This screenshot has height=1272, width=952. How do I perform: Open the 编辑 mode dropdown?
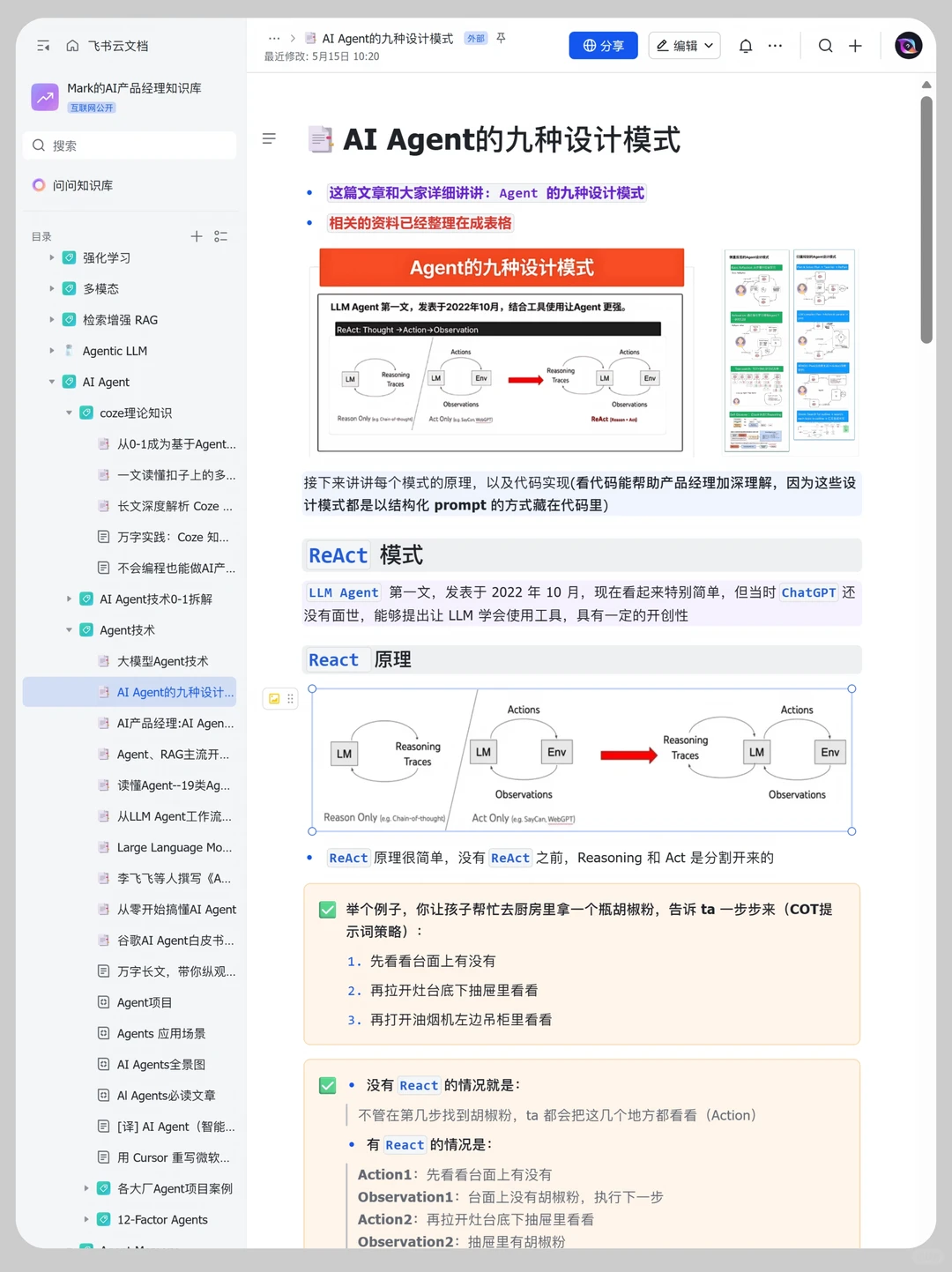(x=685, y=46)
